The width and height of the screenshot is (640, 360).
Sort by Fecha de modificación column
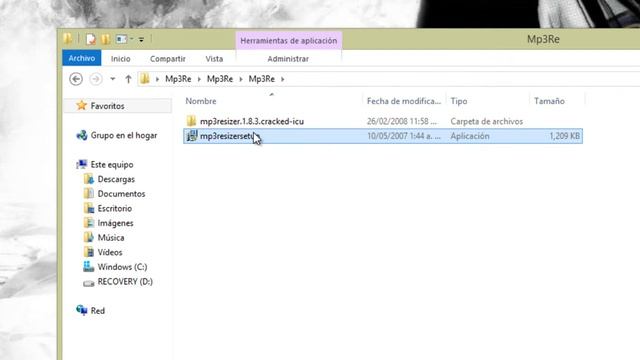(404, 101)
